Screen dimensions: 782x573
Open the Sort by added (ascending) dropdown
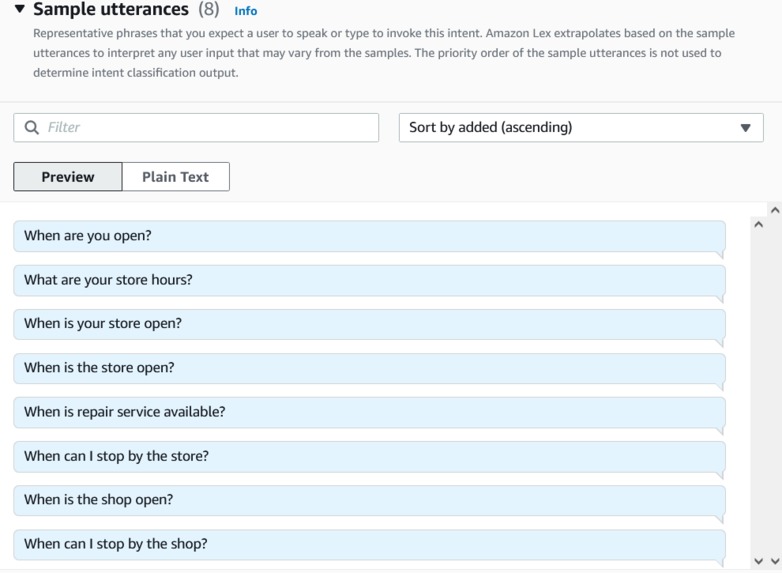(x=570, y=127)
